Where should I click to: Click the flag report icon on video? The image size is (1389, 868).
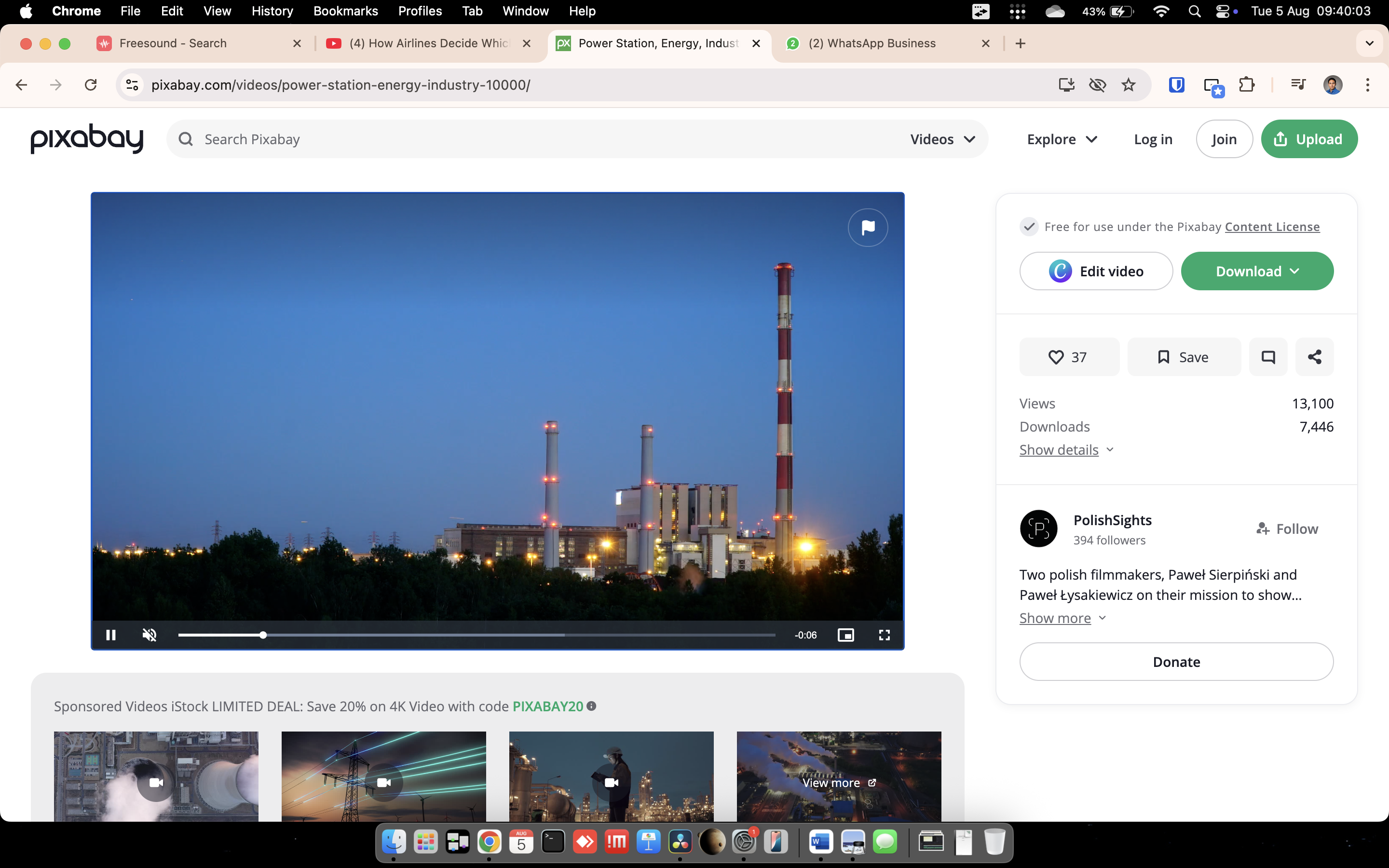[867, 227]
